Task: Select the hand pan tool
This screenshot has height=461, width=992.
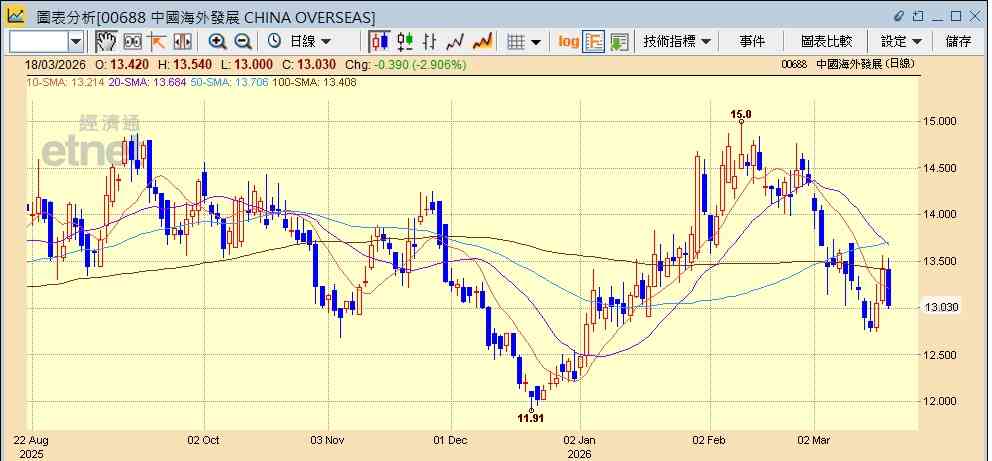Action: pos(106,42)
